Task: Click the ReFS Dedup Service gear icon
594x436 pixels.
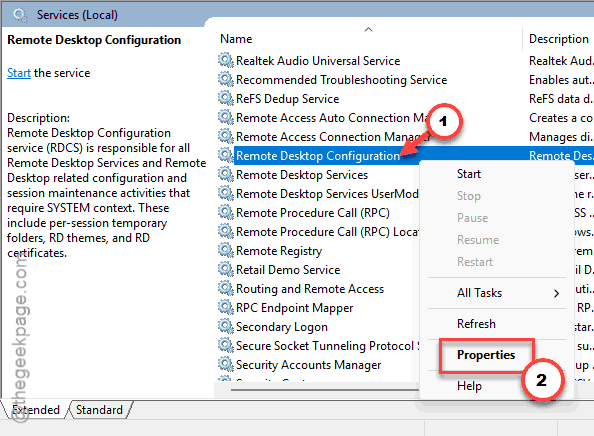Action: coord(226,98)
